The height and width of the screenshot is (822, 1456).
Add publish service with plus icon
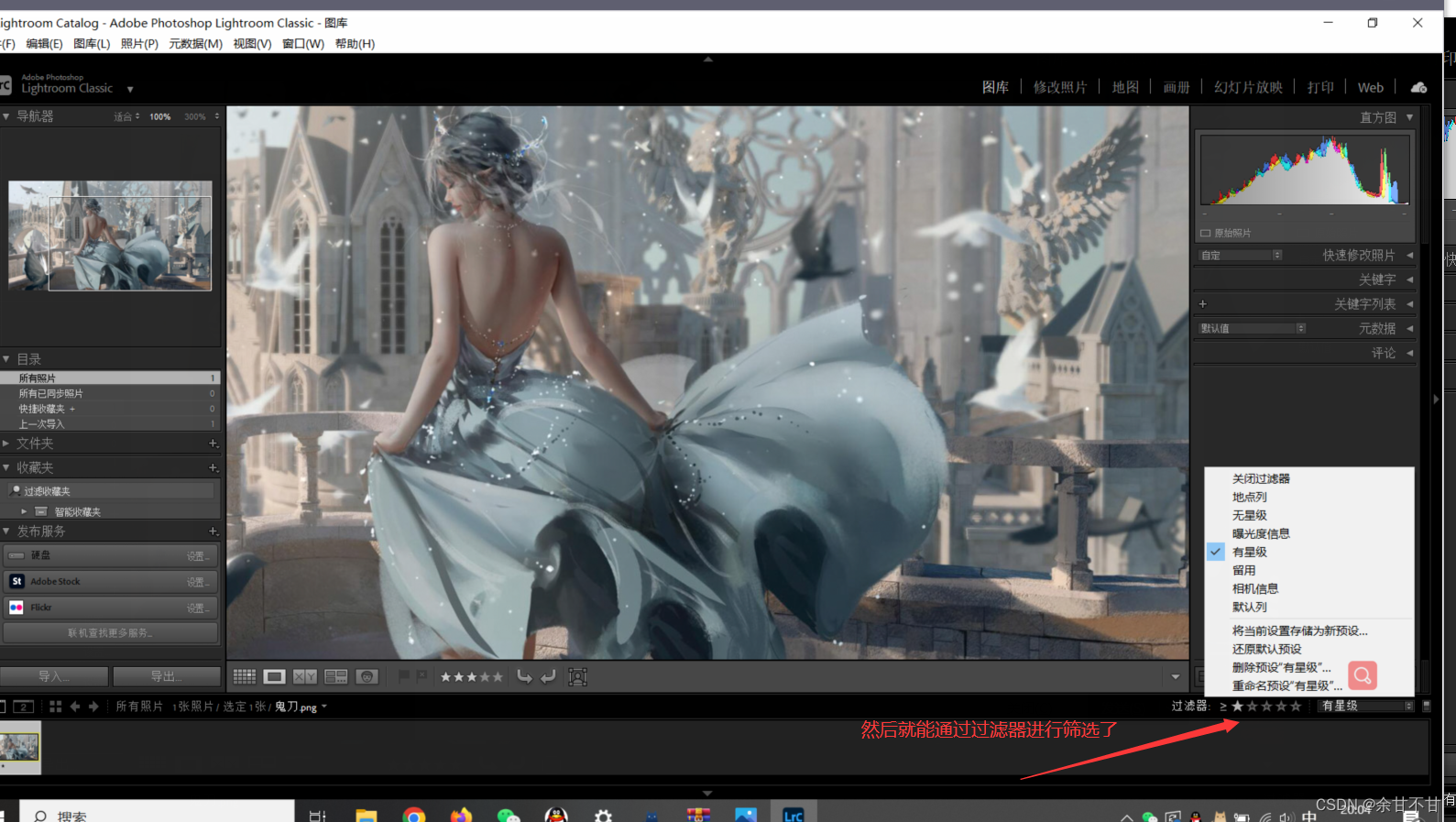[213, 532]
